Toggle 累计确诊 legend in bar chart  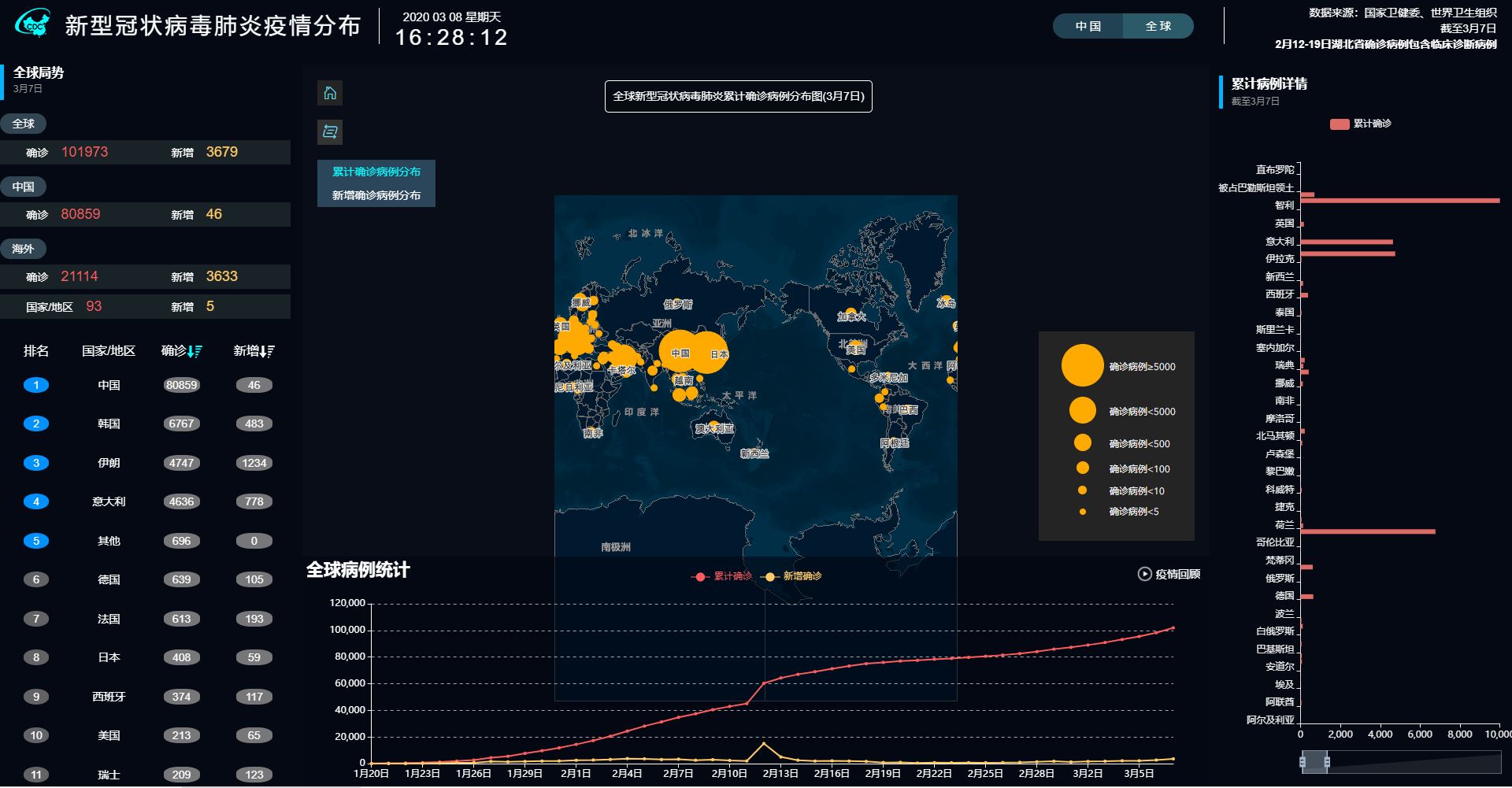click(1360, 124)
